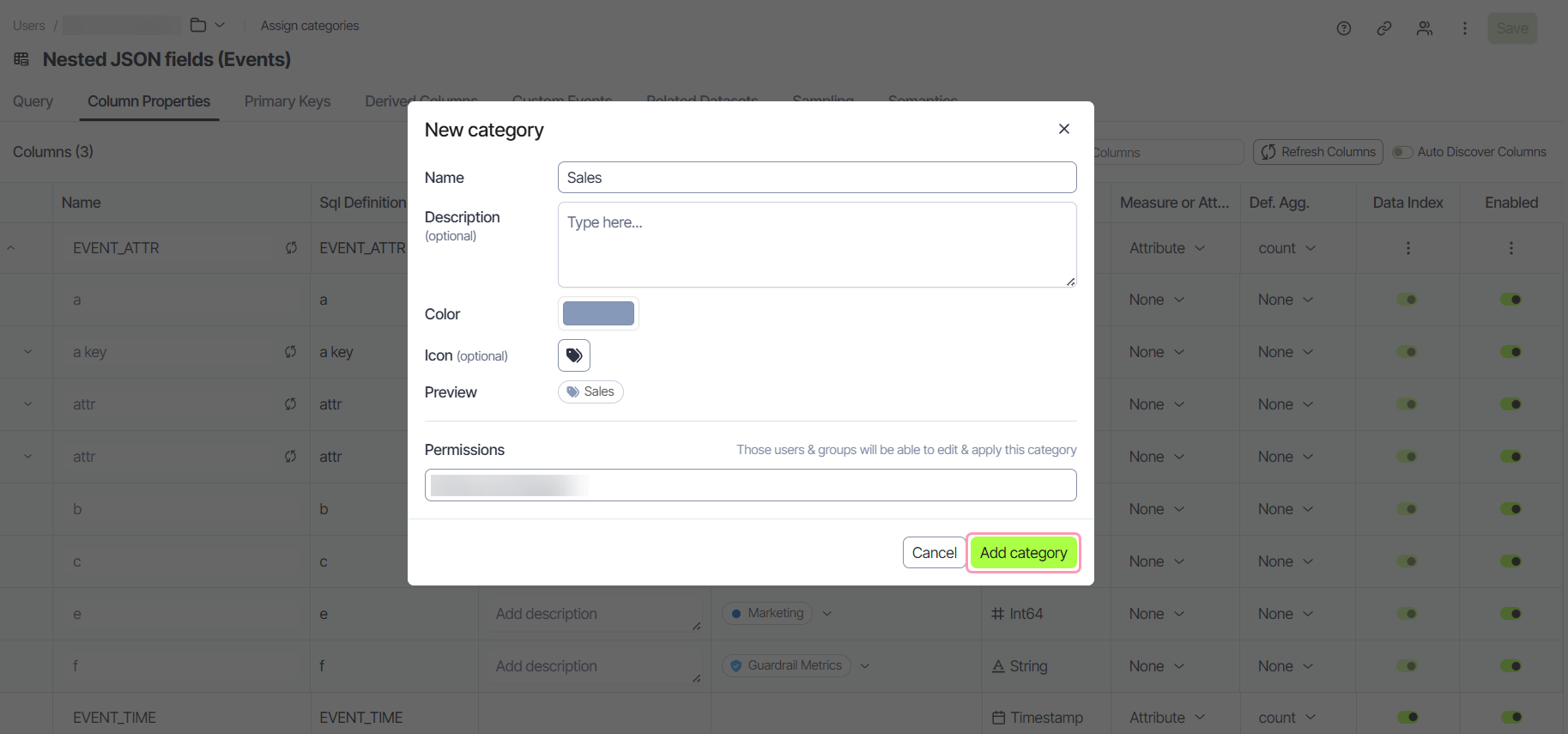Collapse the EVENT_ATTR row

tap(11, 248)
